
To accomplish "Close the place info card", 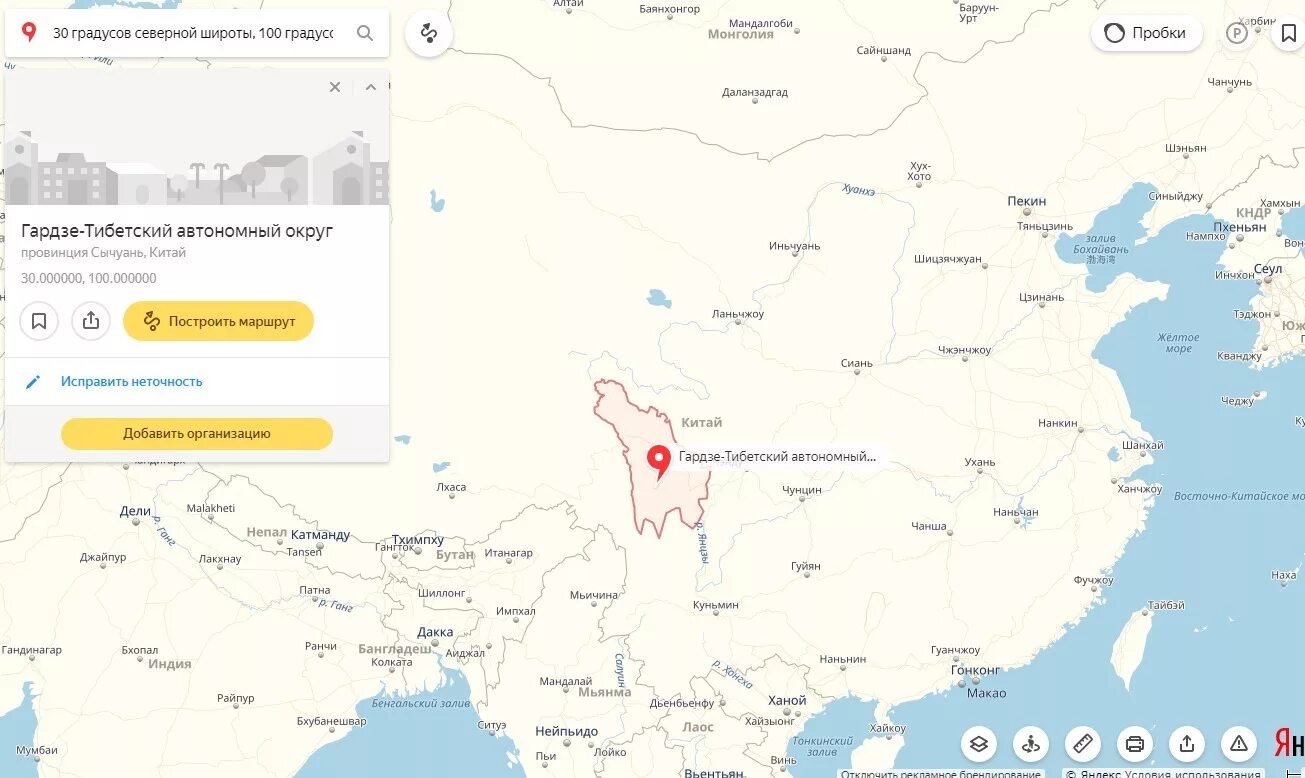I will tap(335, 87).
